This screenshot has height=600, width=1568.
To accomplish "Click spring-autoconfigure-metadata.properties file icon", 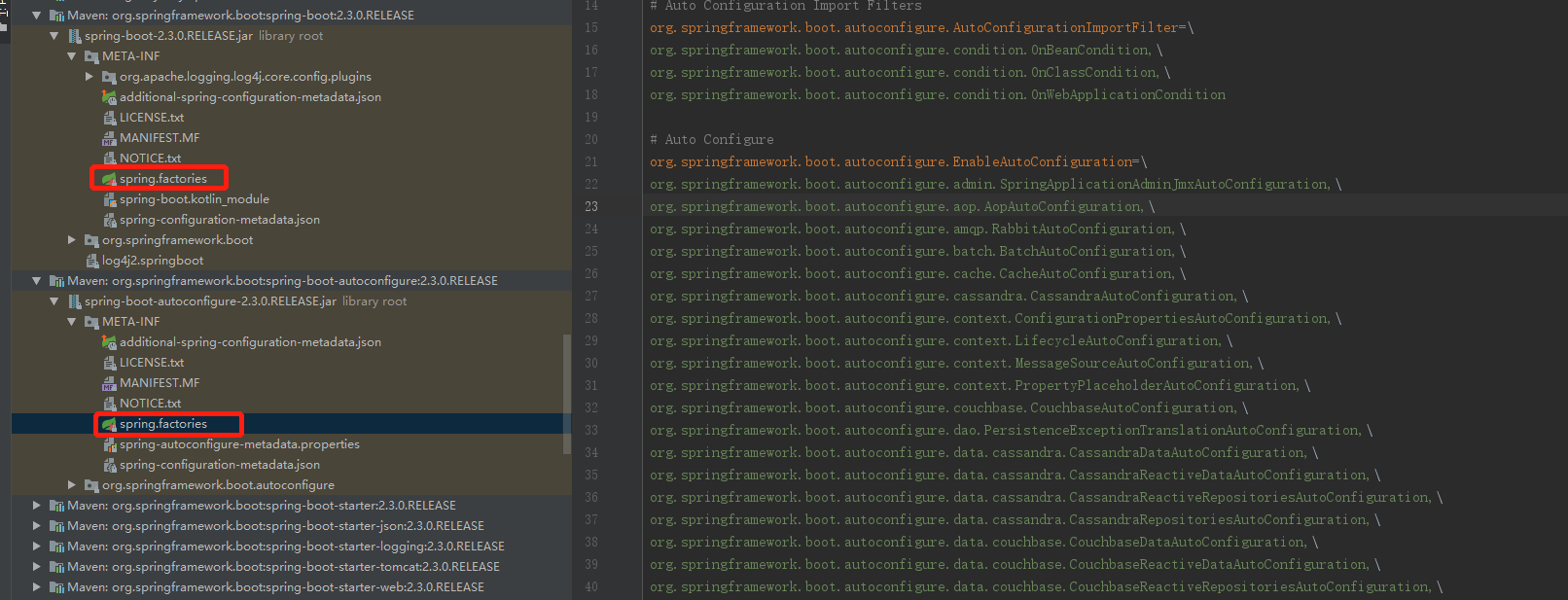I will (x=109, y=444).
